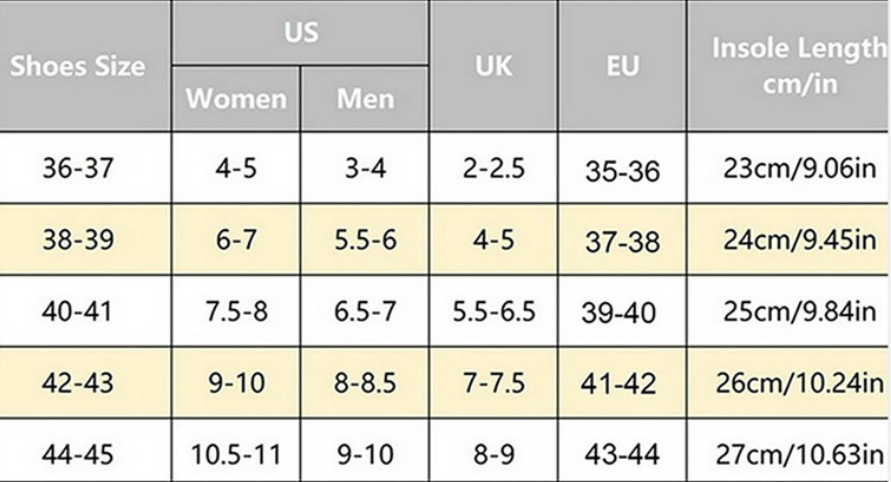Click the 39-40 EU size cell
This screenshot has height=482, width=891.
(x=622, y=313)
